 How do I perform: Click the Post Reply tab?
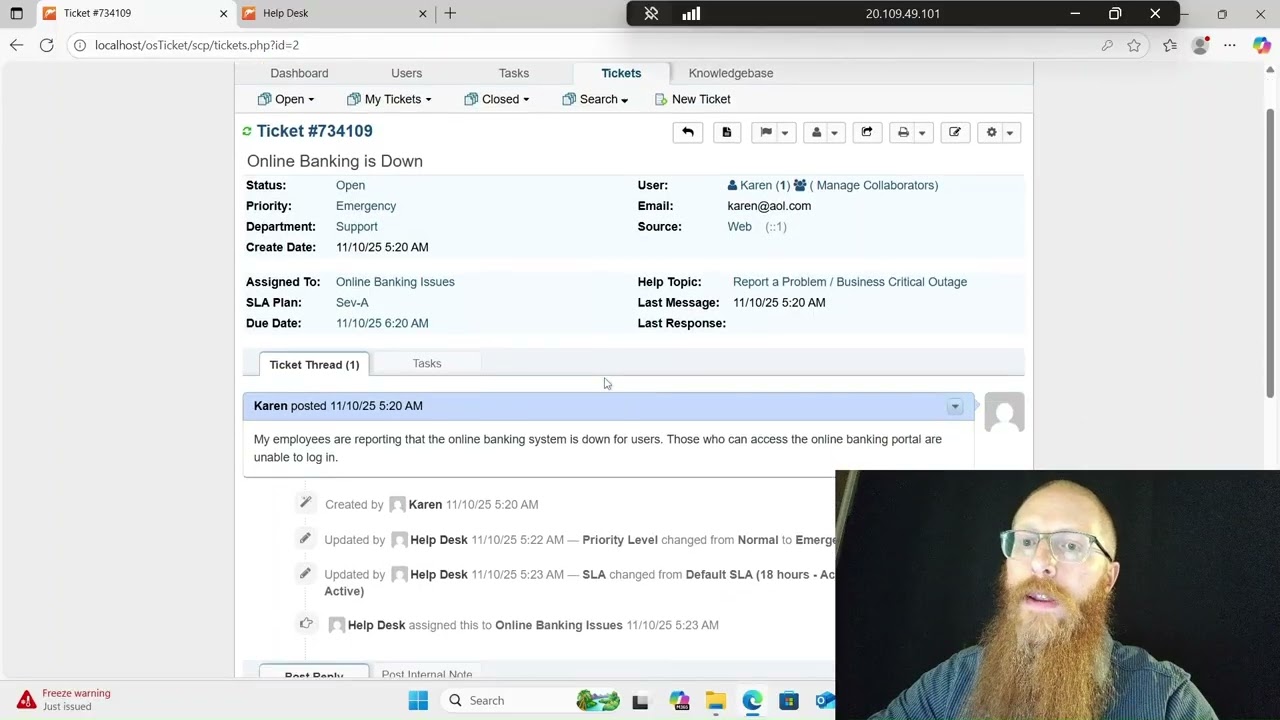tap(314, 674)
